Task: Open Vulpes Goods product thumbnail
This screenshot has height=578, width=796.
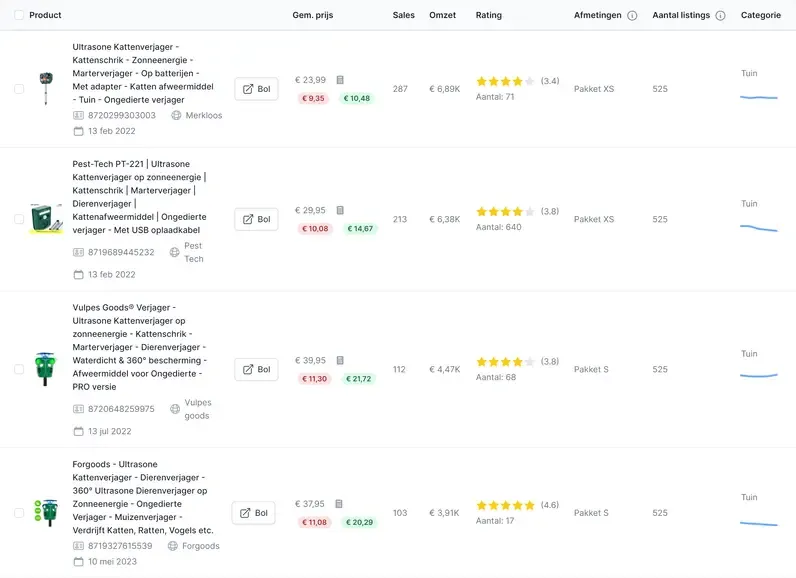Action: tap(45, 369)
